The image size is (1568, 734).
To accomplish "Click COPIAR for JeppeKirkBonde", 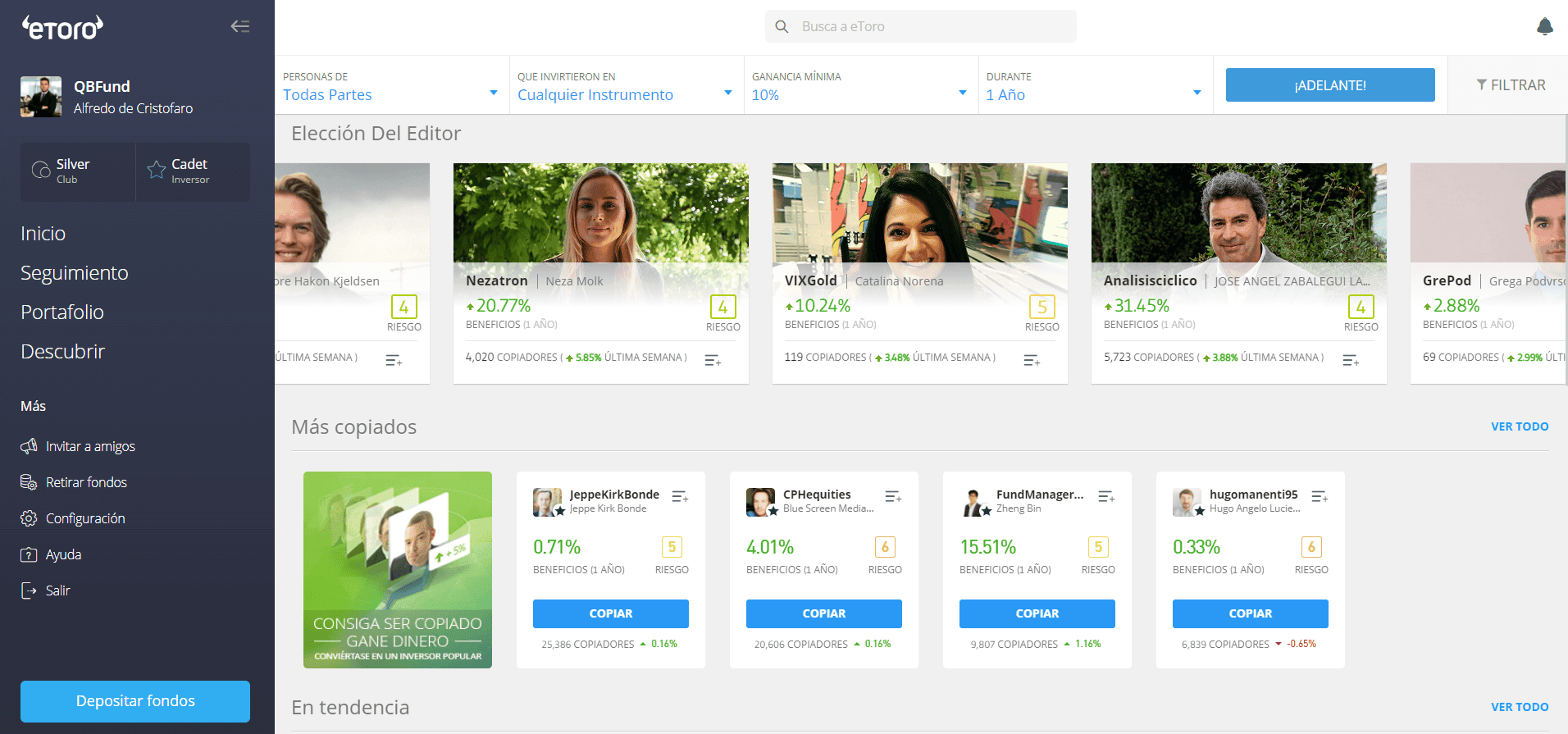I will [x=611, y=613].
